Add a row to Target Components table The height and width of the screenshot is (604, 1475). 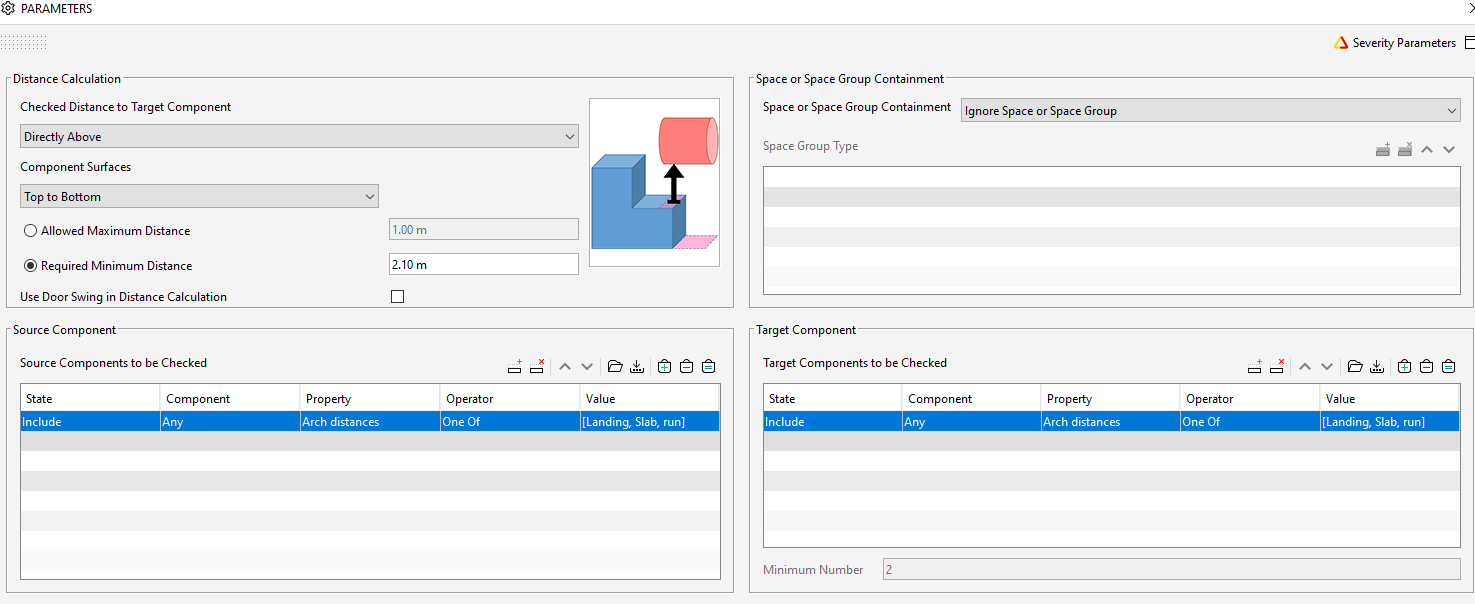click(x=1255, y=367)
